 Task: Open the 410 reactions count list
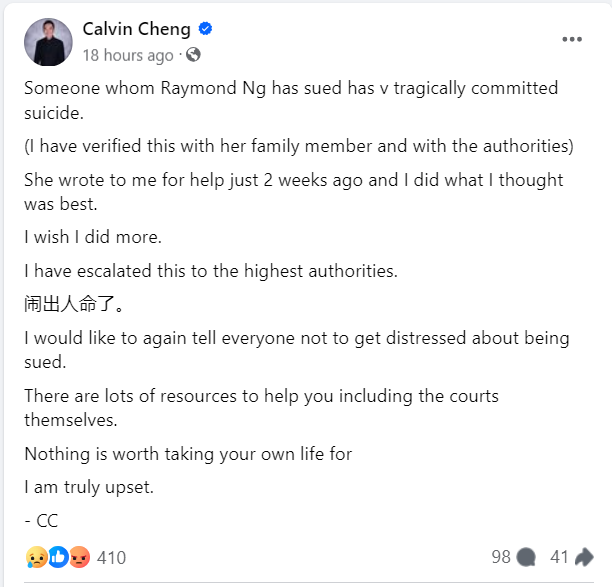tap(112, 557)
